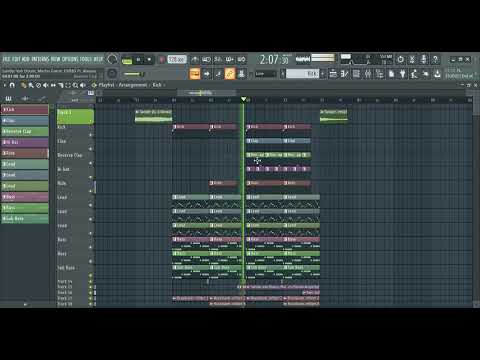Select the playlist Playback speaker tool
The width and height of the screenshot is (480, 360).
(83, 85)
